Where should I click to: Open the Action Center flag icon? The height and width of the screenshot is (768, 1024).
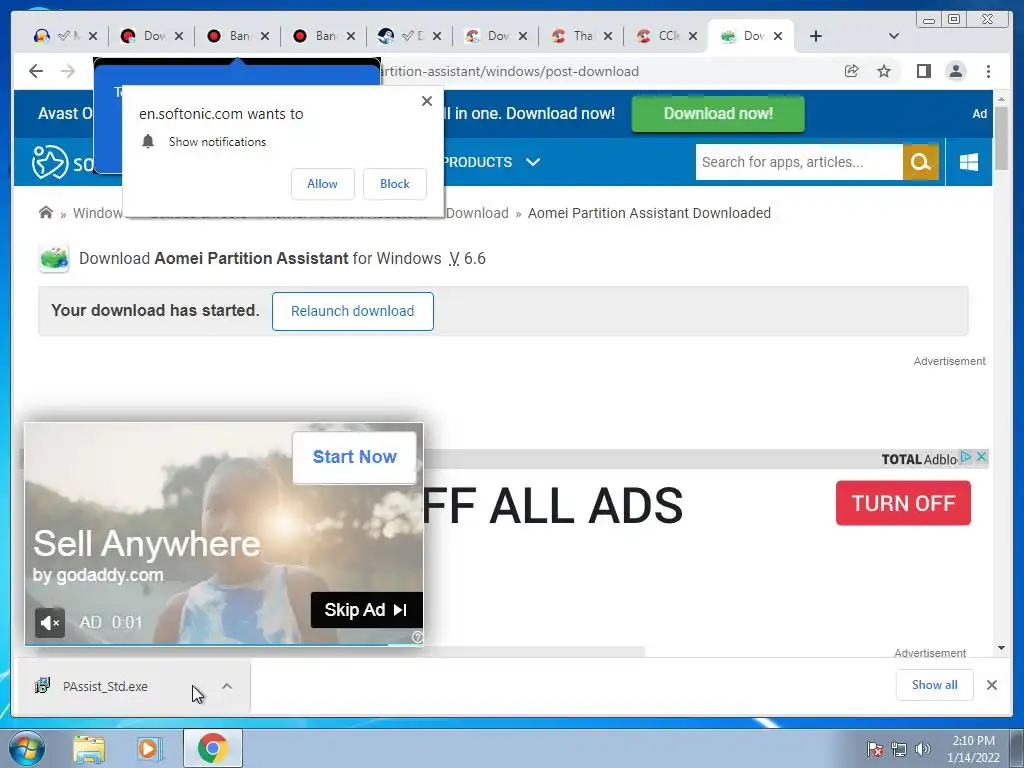[x=875, y=749]
